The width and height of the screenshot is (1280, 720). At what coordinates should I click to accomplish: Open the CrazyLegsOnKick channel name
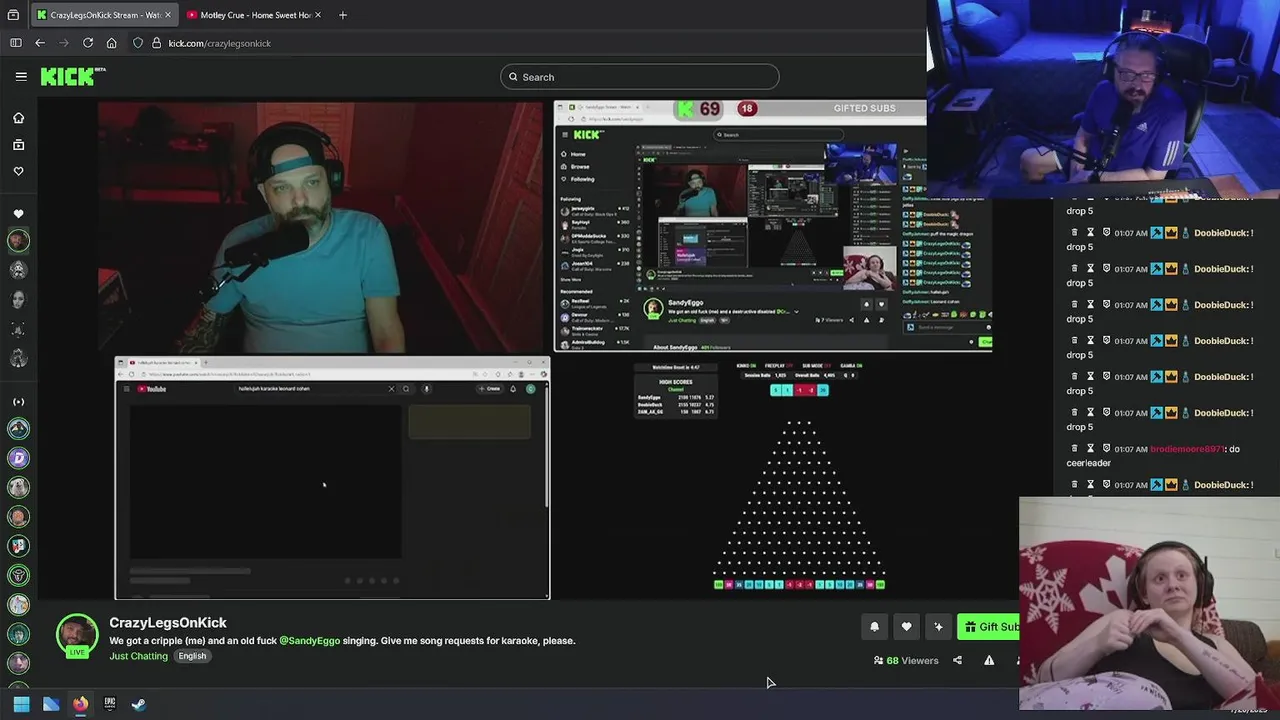[168, 622]
